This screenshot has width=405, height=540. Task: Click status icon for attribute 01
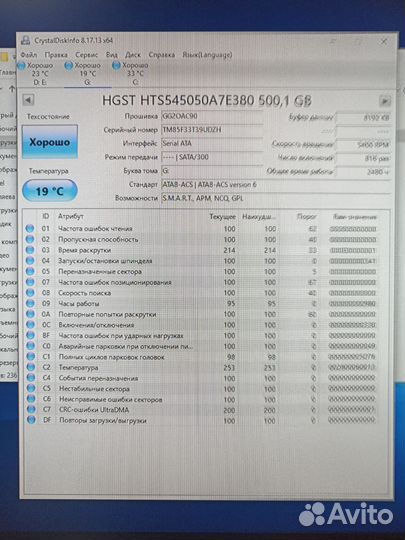(30, 228)
